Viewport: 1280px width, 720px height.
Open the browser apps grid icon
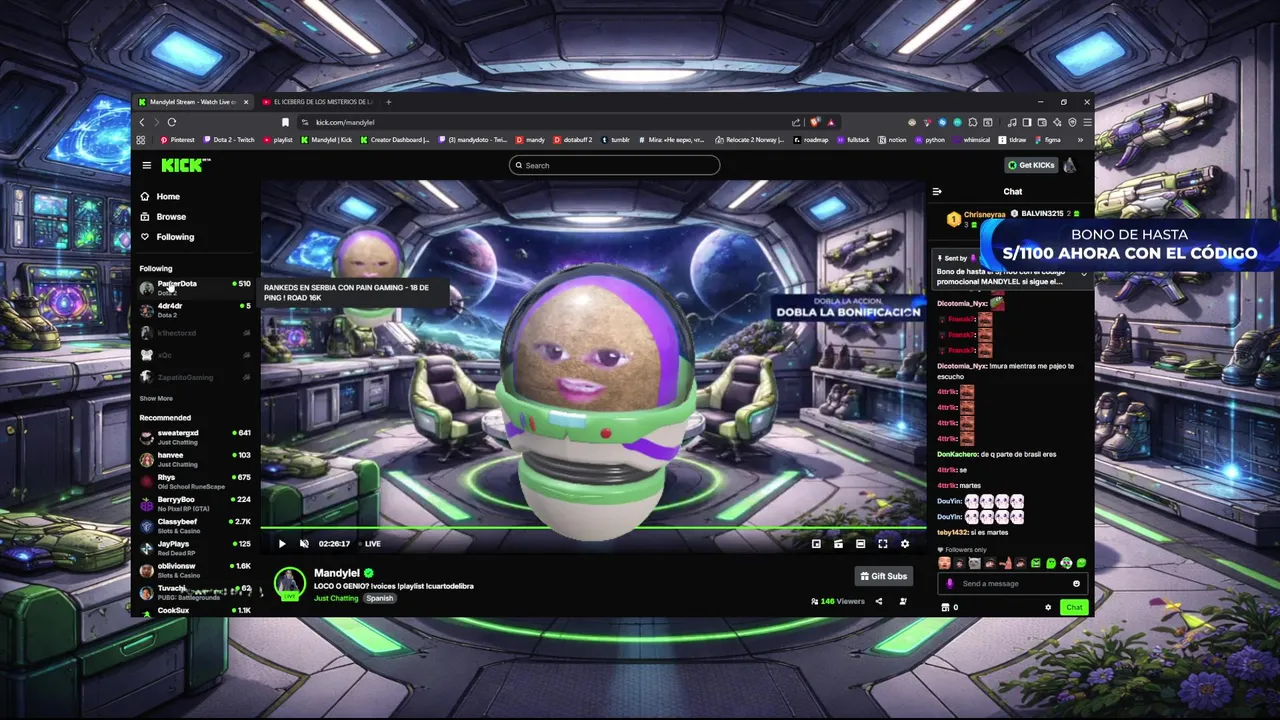[141, 140]
